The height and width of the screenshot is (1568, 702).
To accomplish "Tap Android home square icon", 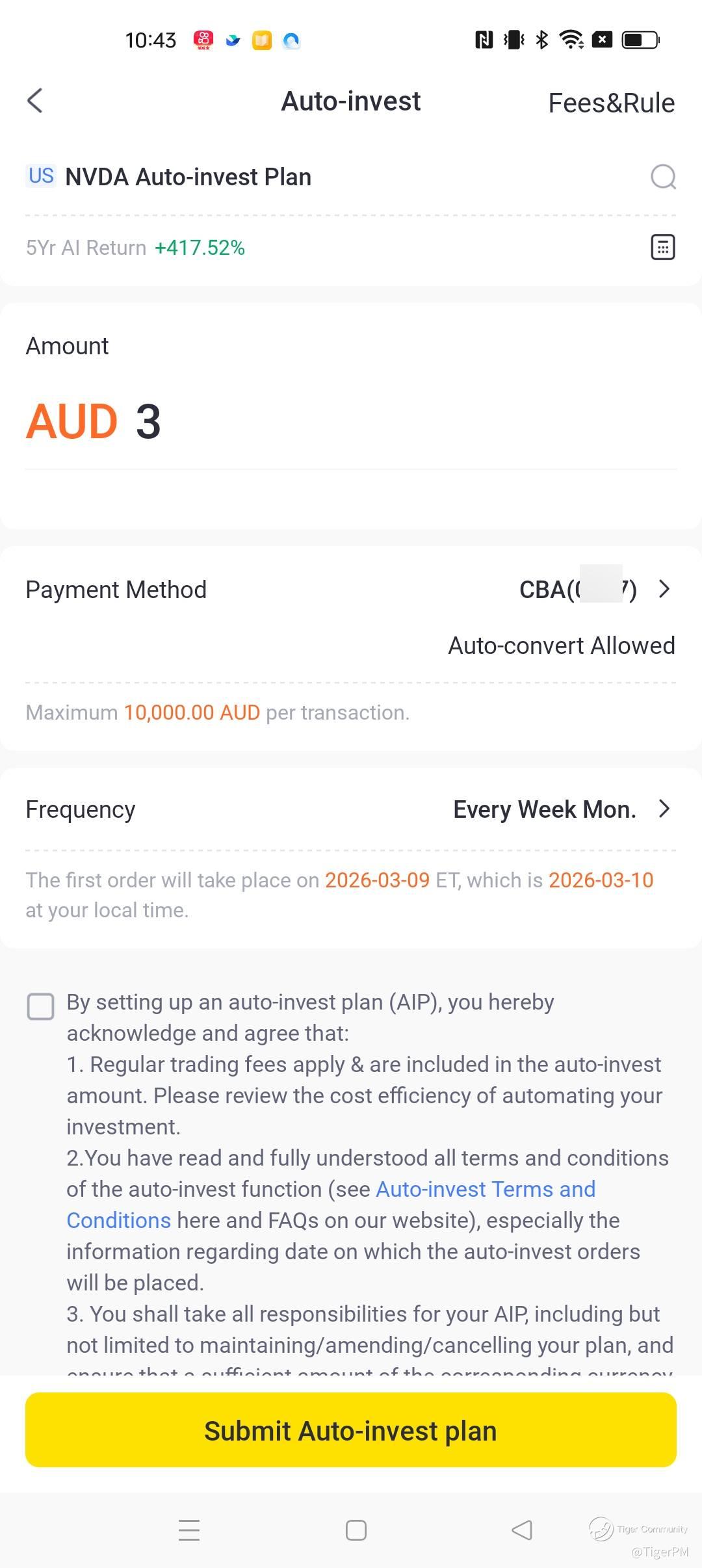I will coord(356,1530).
